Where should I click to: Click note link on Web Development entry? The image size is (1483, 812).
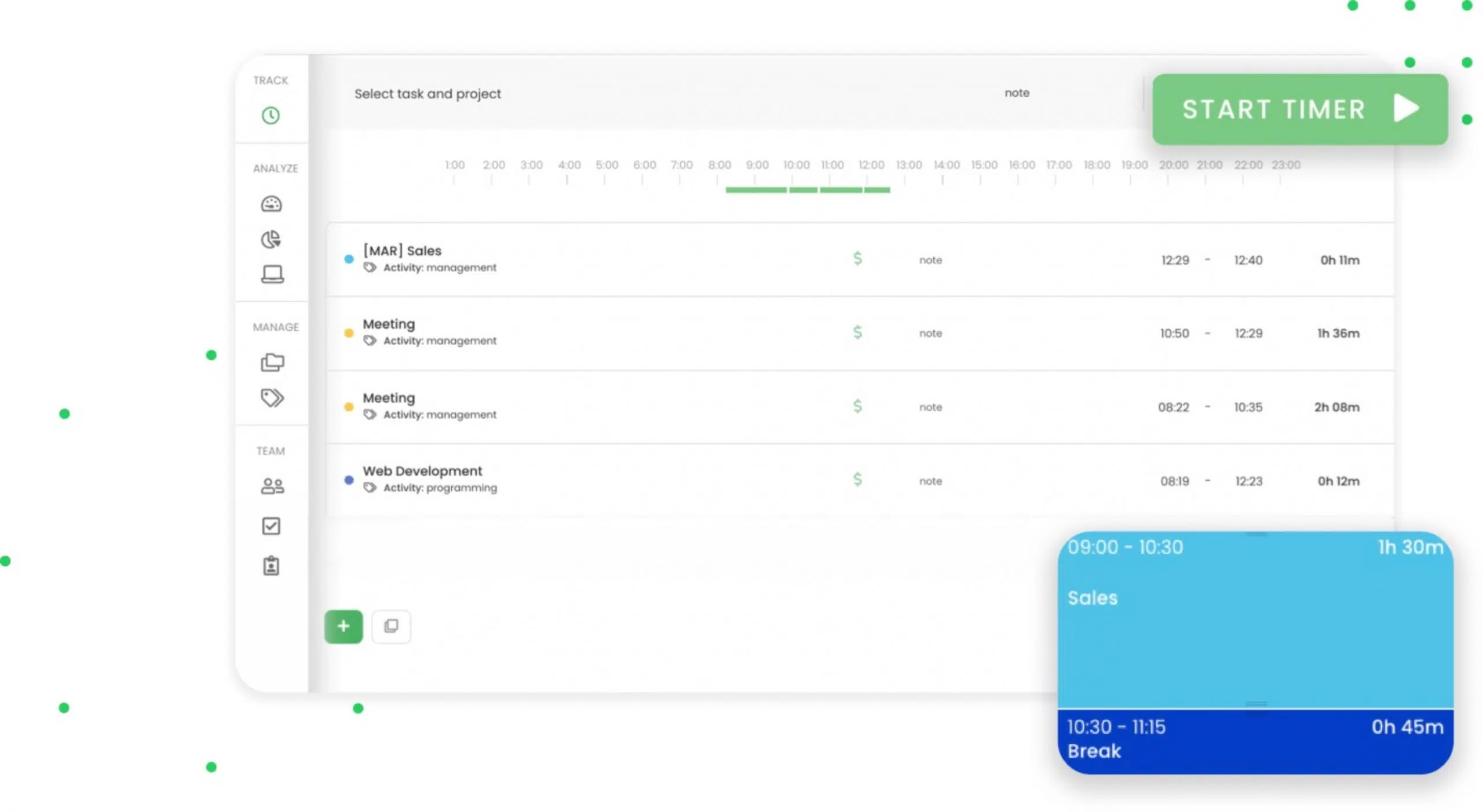click(x=930, y=480)
